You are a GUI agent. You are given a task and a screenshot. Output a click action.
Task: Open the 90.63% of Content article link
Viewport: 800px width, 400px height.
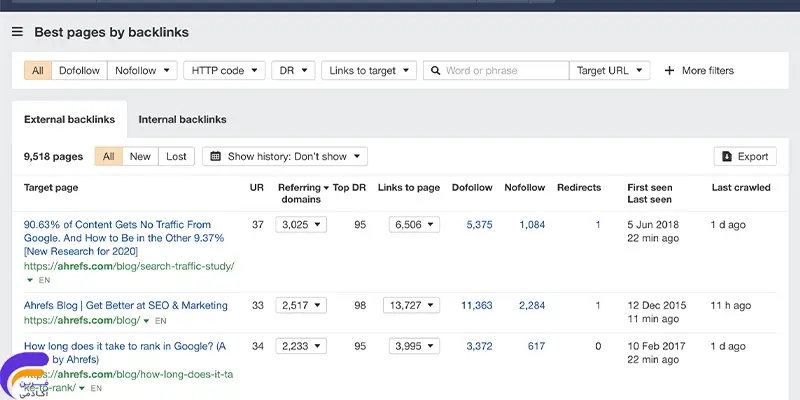(124, 238)
